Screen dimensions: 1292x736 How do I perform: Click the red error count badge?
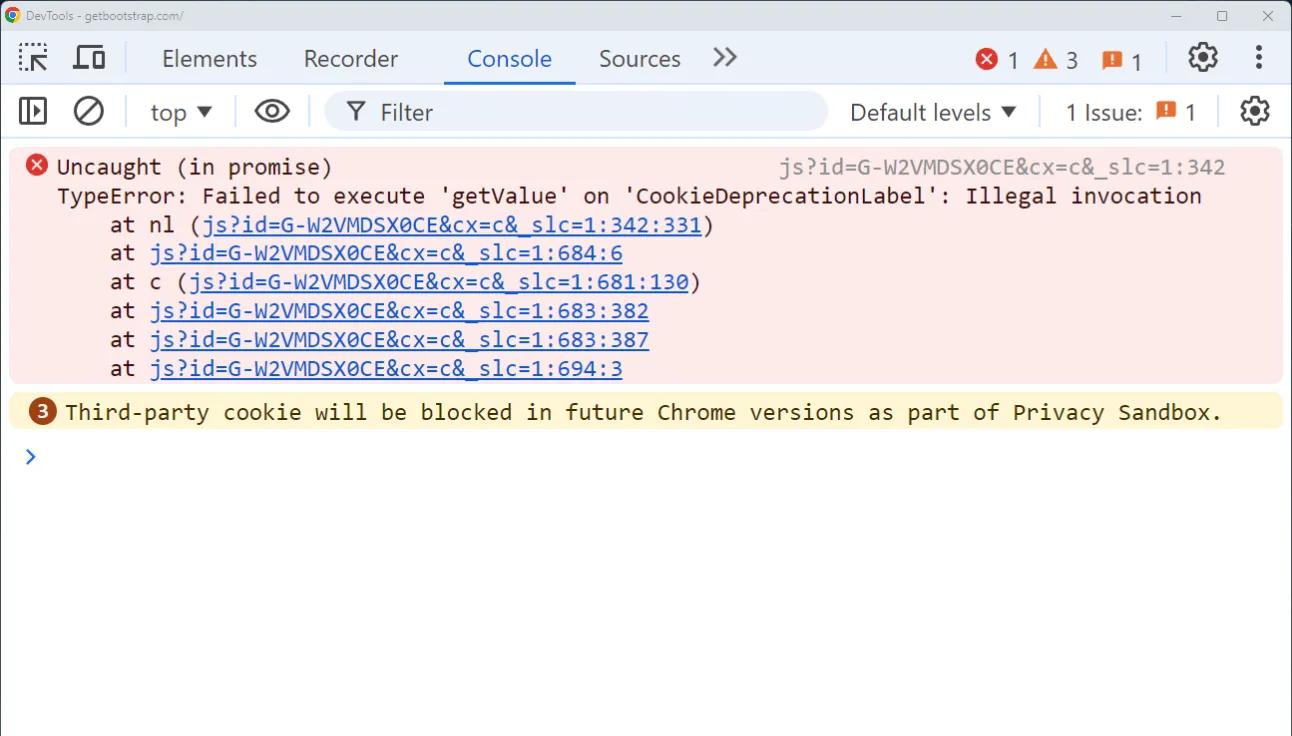997,60
